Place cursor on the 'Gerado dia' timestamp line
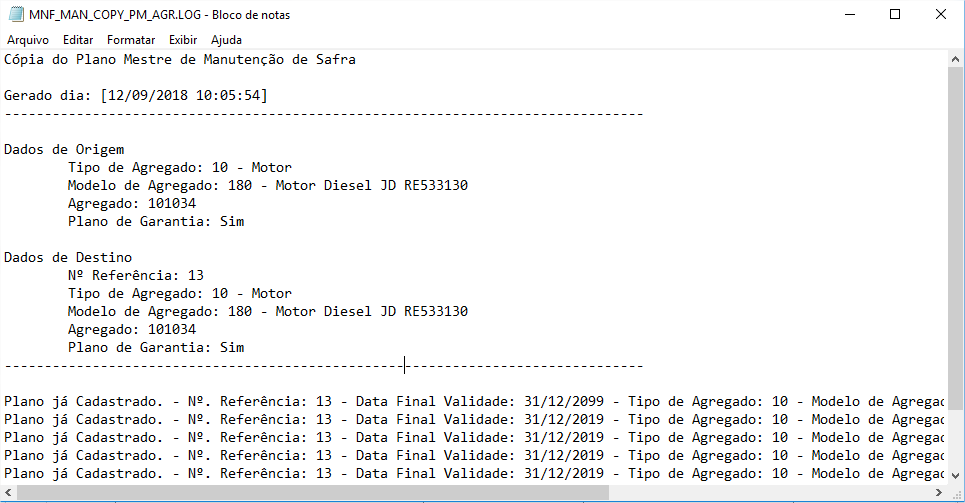965x503 pixels. click(x=136, y=96)
